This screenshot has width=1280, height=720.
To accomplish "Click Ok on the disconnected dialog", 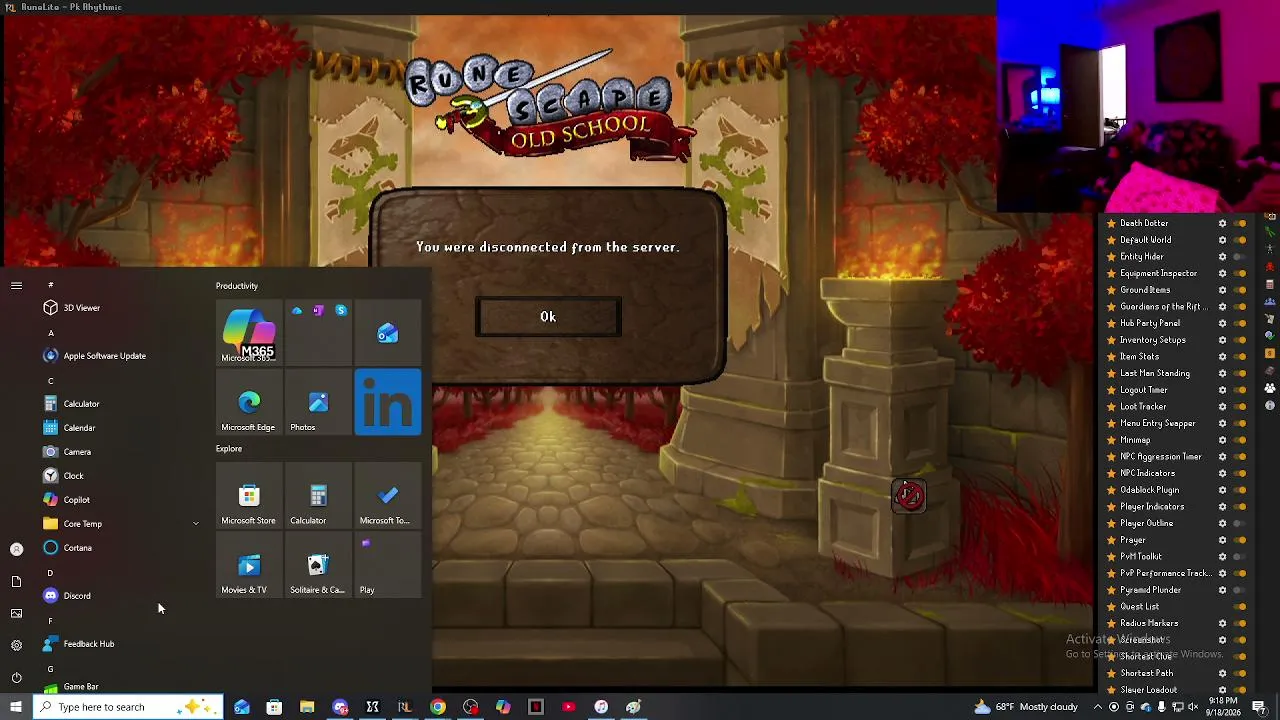I will (x=548, y=317).
